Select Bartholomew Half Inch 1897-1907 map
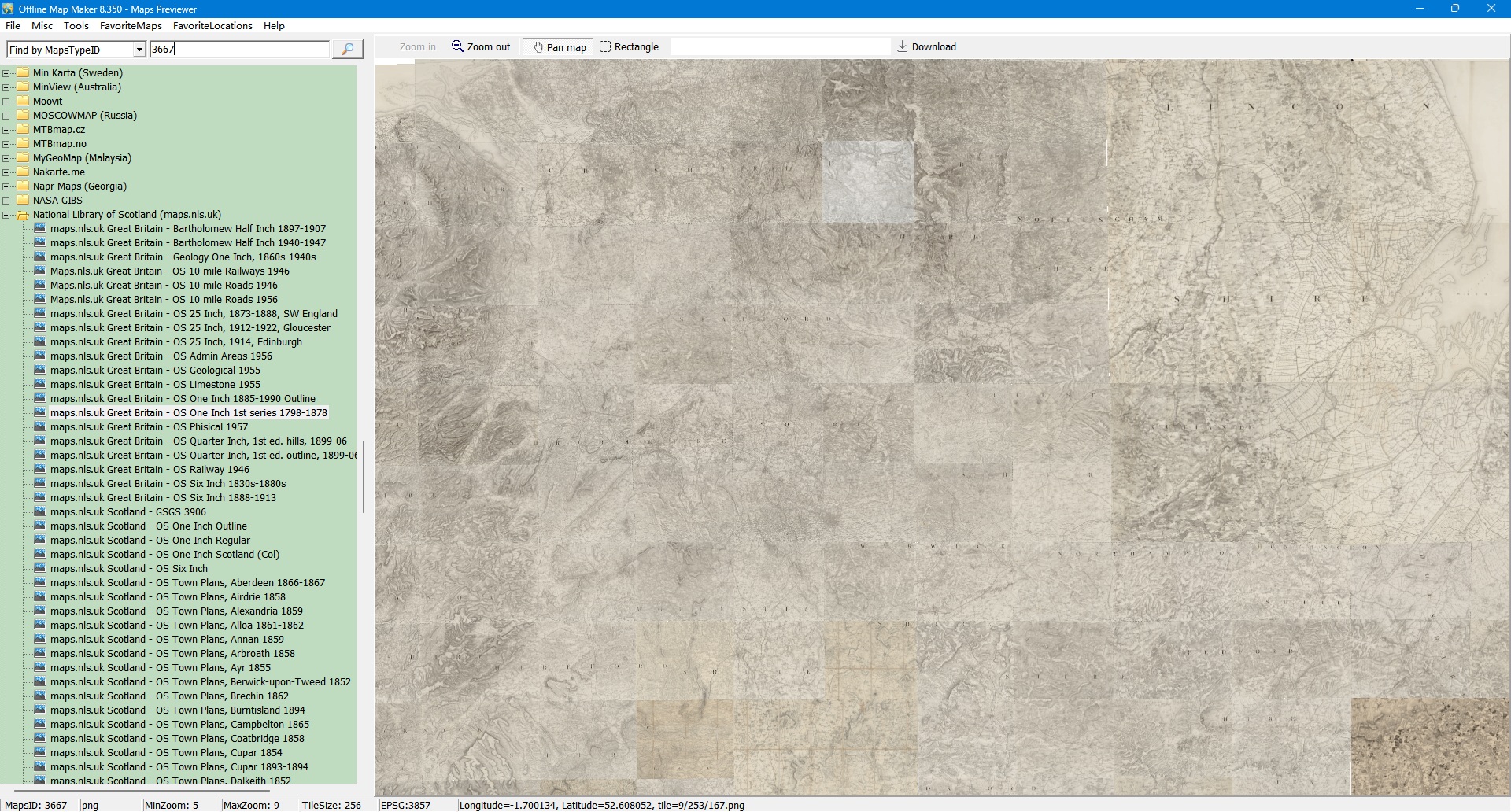1511x812 pixels. tap(187, 228)
